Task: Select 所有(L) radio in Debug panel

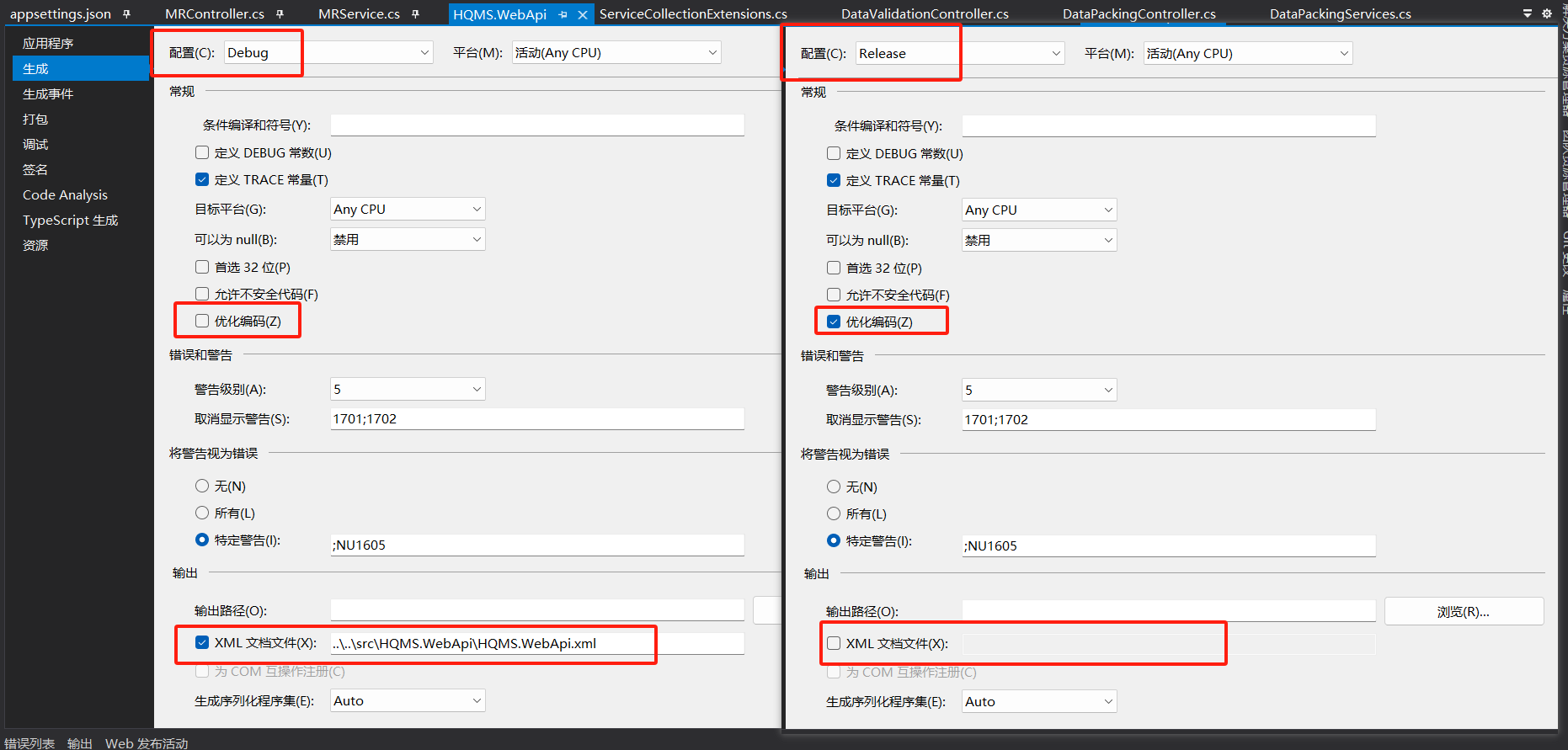Action: pos(202,513)
